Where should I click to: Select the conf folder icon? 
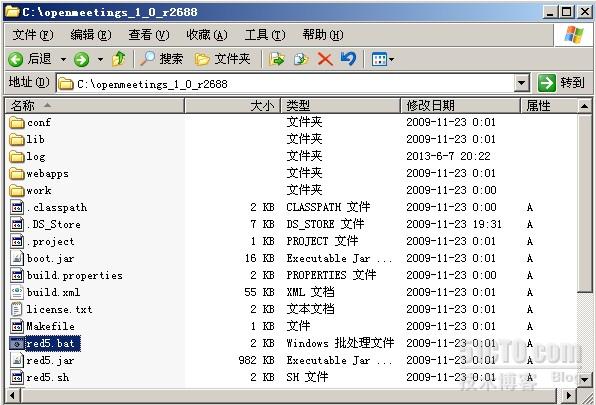click(17, 122)
